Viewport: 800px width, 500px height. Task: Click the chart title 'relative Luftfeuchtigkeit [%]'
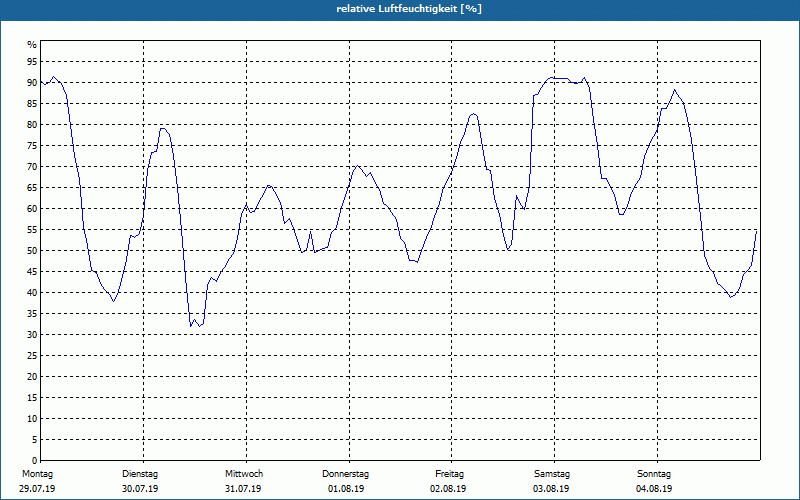pos(409,9)
